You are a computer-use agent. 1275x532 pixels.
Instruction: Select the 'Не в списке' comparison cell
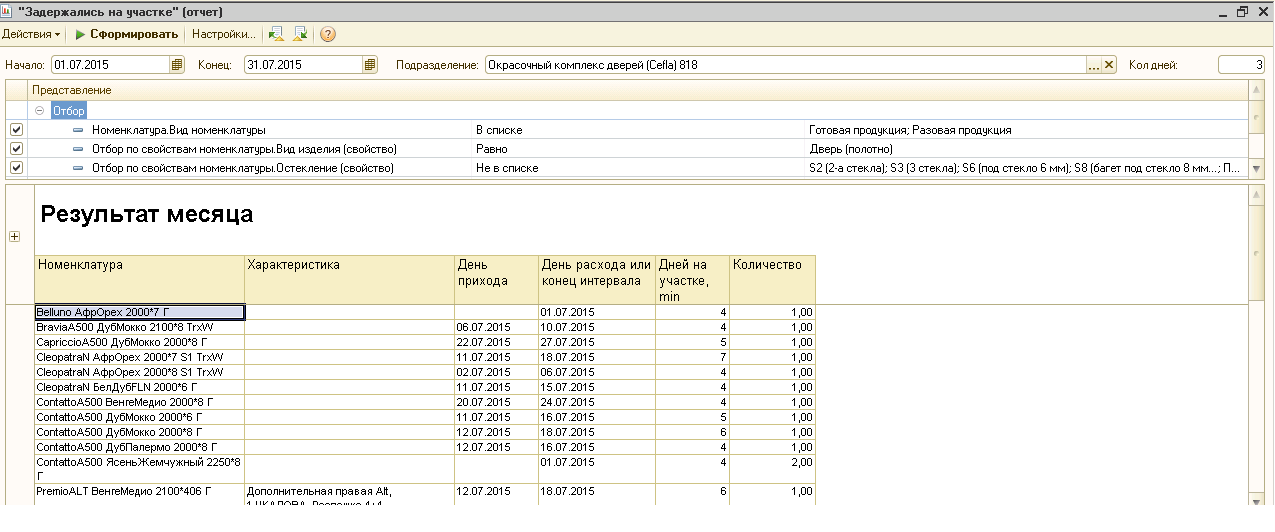(x=506, y=168)
